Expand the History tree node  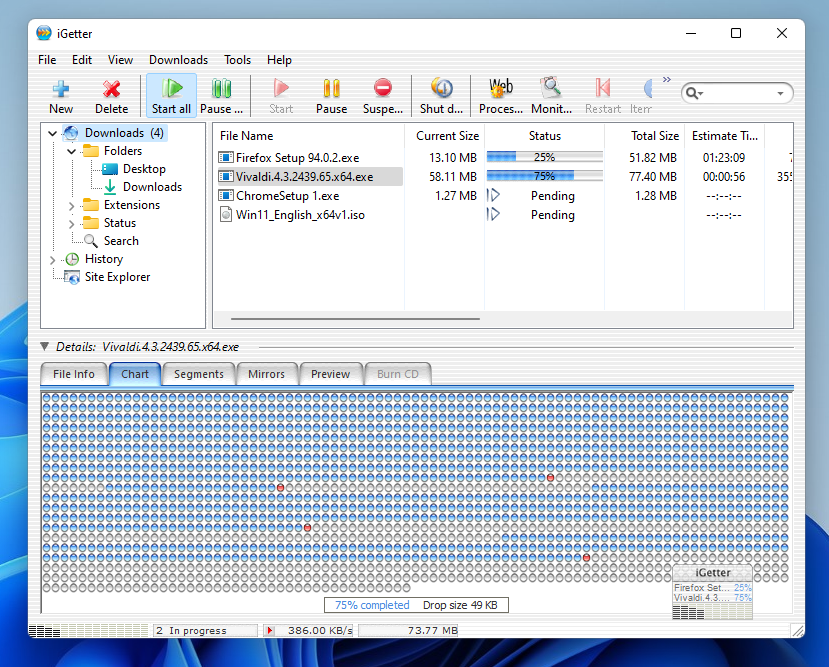click(53, 259)
